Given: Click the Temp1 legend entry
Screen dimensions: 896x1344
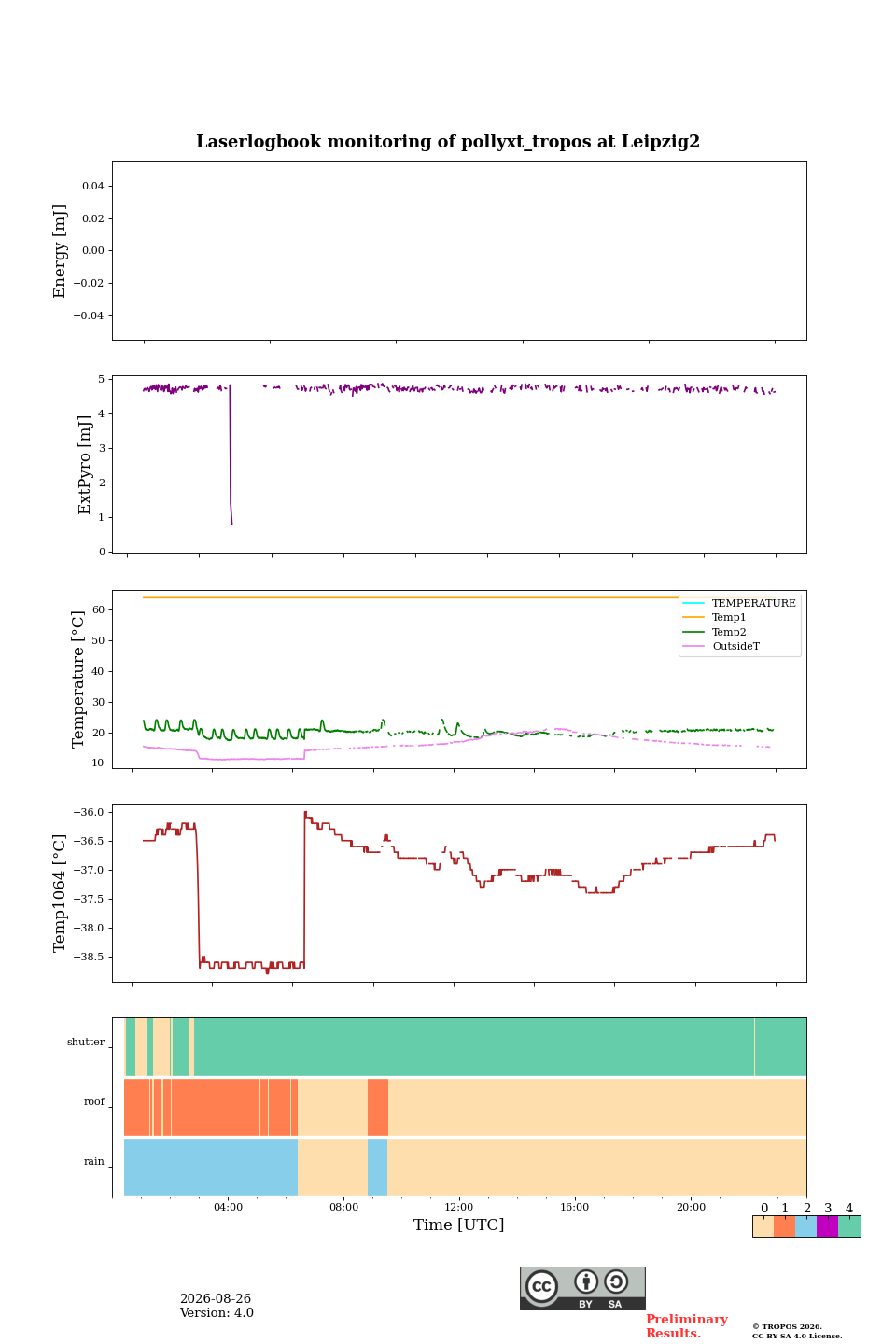Looking at the screenshot, I should (715, 618).
